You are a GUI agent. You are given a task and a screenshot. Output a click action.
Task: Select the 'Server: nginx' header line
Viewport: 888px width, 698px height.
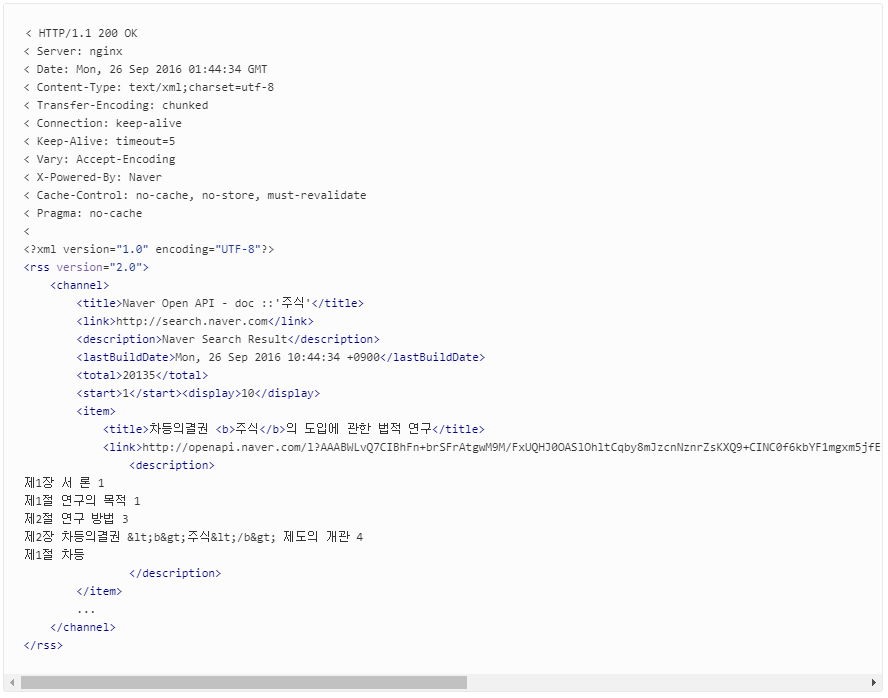(73, 52)
